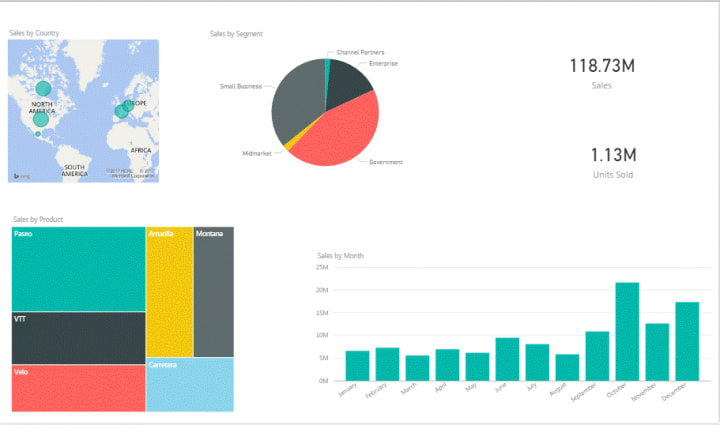Click the 25M axis label
This screenshot has height=425, width=720.
tap(322, 267)
